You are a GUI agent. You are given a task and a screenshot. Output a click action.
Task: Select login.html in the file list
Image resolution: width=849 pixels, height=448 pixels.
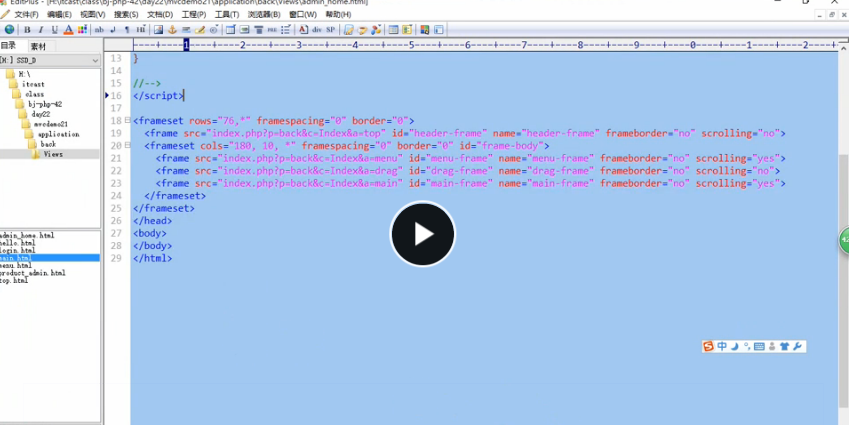17,250
